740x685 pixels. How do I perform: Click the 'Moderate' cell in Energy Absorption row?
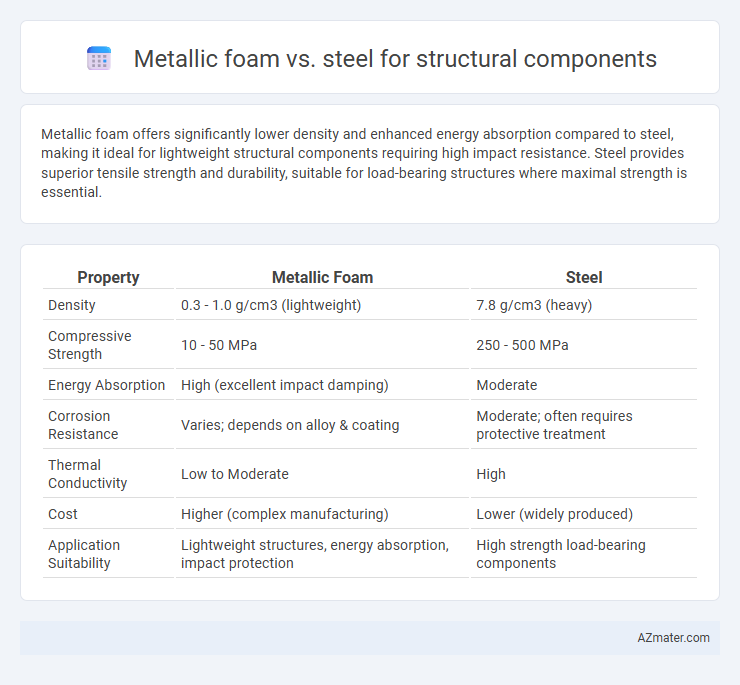point(506,385)
